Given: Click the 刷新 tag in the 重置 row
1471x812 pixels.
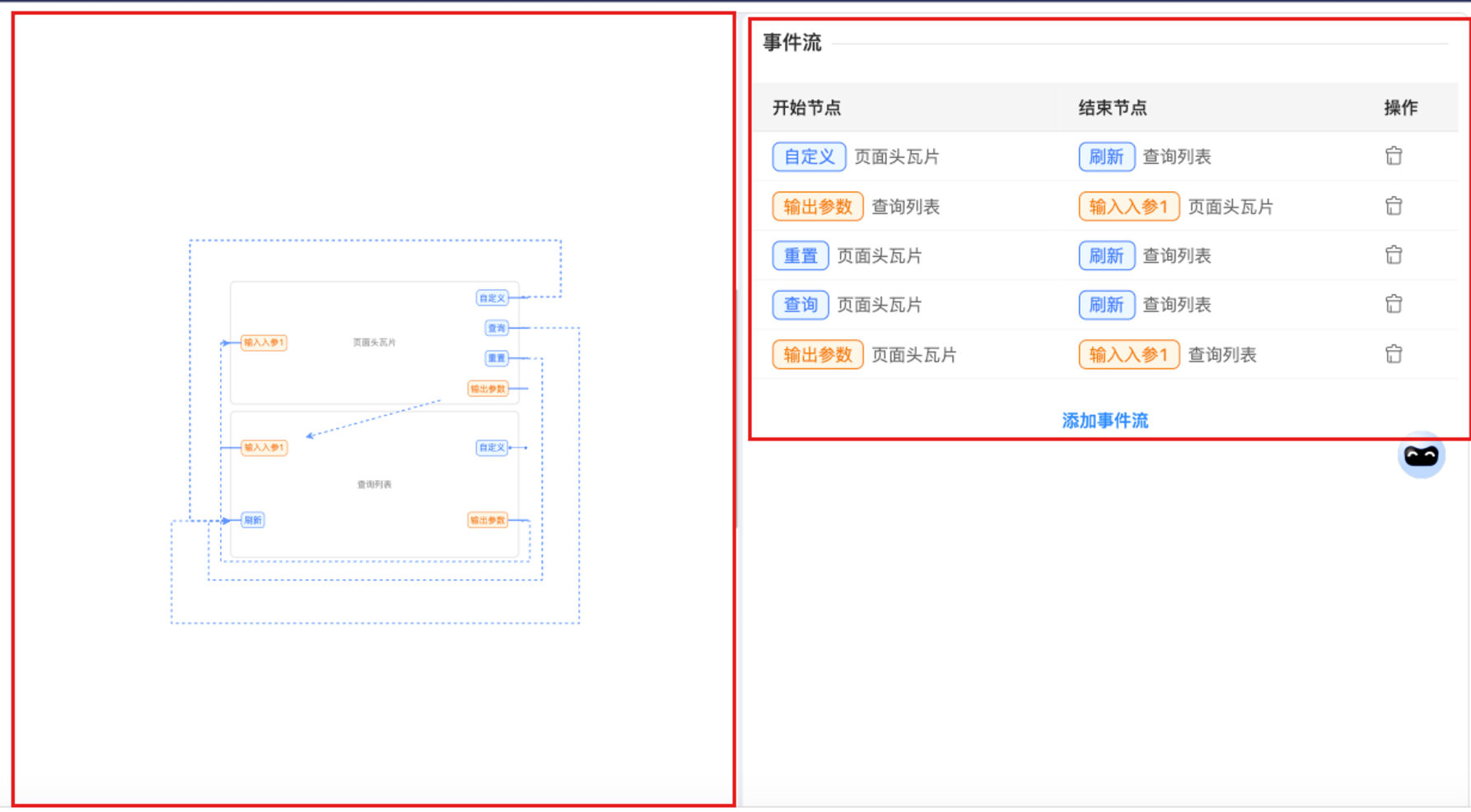Looking at the screenshot, I should click(1107, 256).
